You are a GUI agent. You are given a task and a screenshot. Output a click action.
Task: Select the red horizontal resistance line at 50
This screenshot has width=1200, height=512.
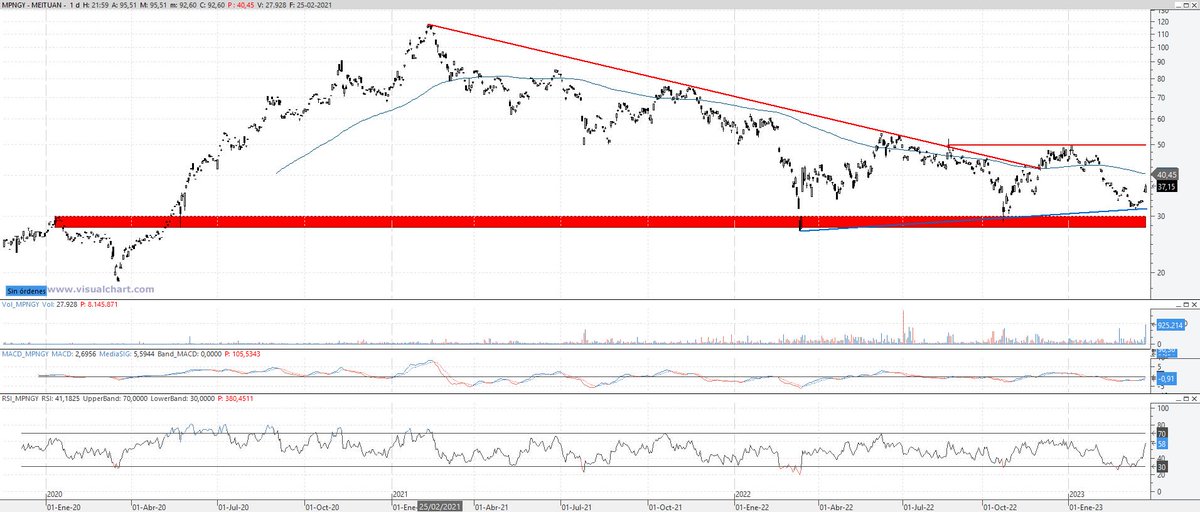(x=1046, y=145)
